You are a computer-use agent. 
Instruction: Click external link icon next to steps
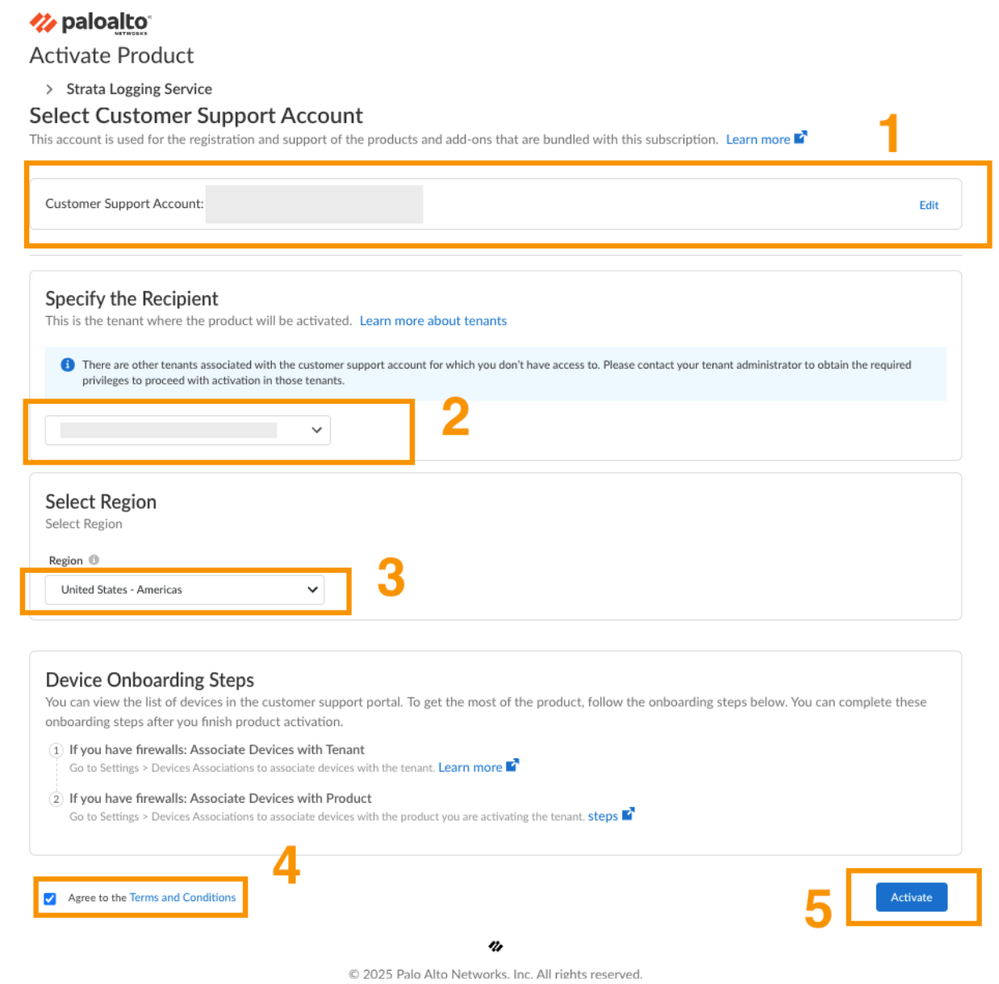[628, 815]
